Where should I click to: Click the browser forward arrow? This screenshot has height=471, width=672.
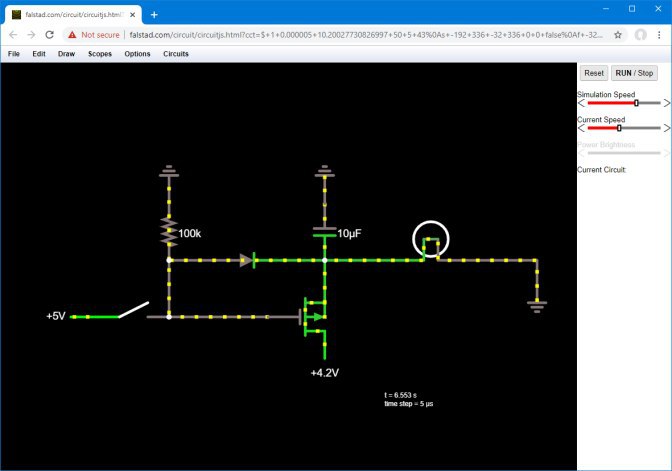coord(31,35)
